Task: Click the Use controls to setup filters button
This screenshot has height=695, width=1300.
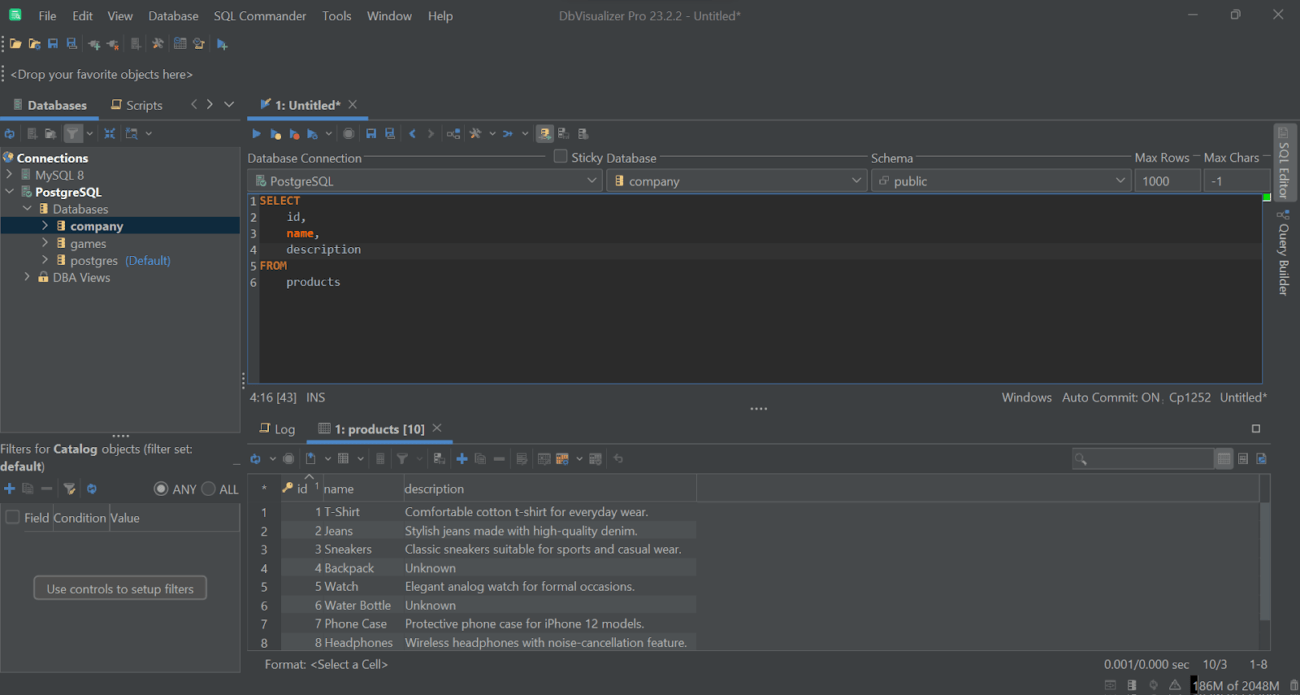Action: tap(120, 588)
